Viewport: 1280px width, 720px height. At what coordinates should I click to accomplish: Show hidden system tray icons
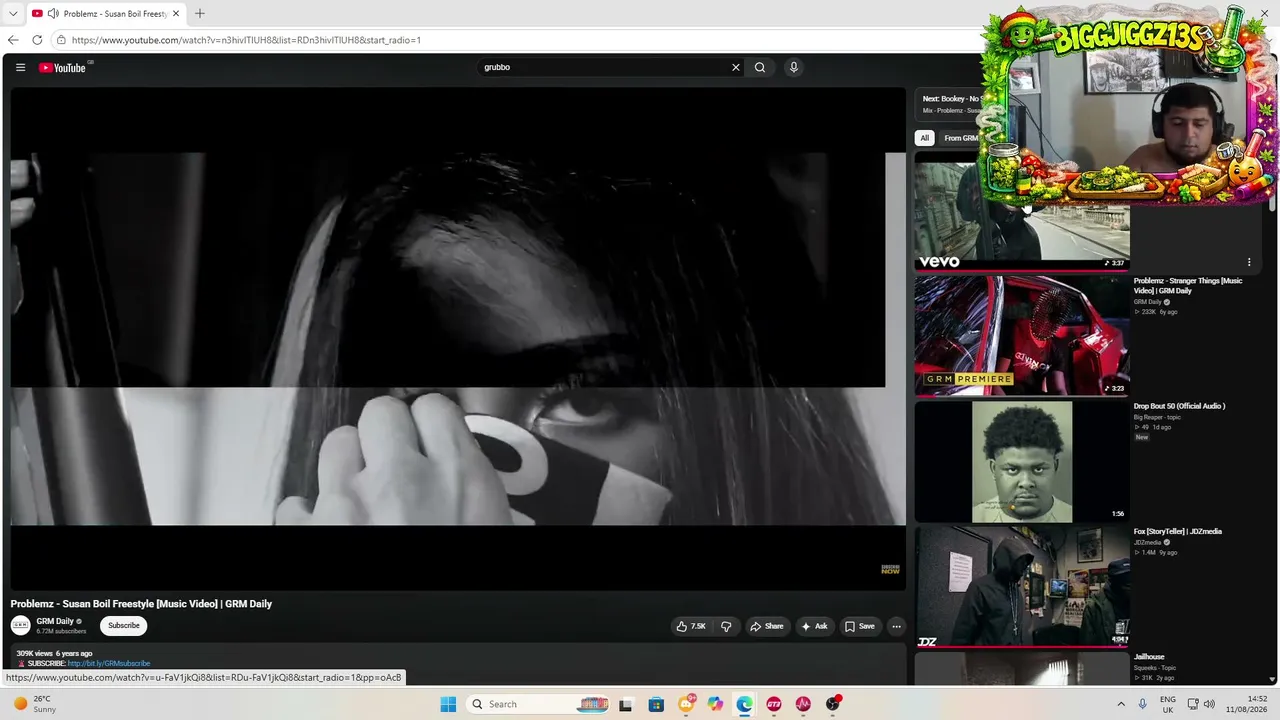1121,704
